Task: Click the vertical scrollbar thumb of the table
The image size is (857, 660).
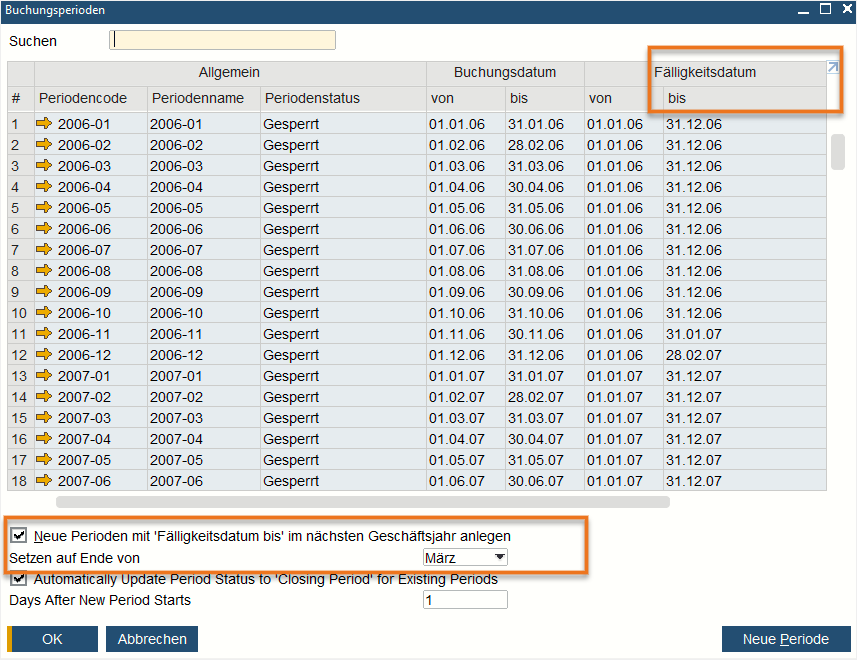Action: pos(838,151)
